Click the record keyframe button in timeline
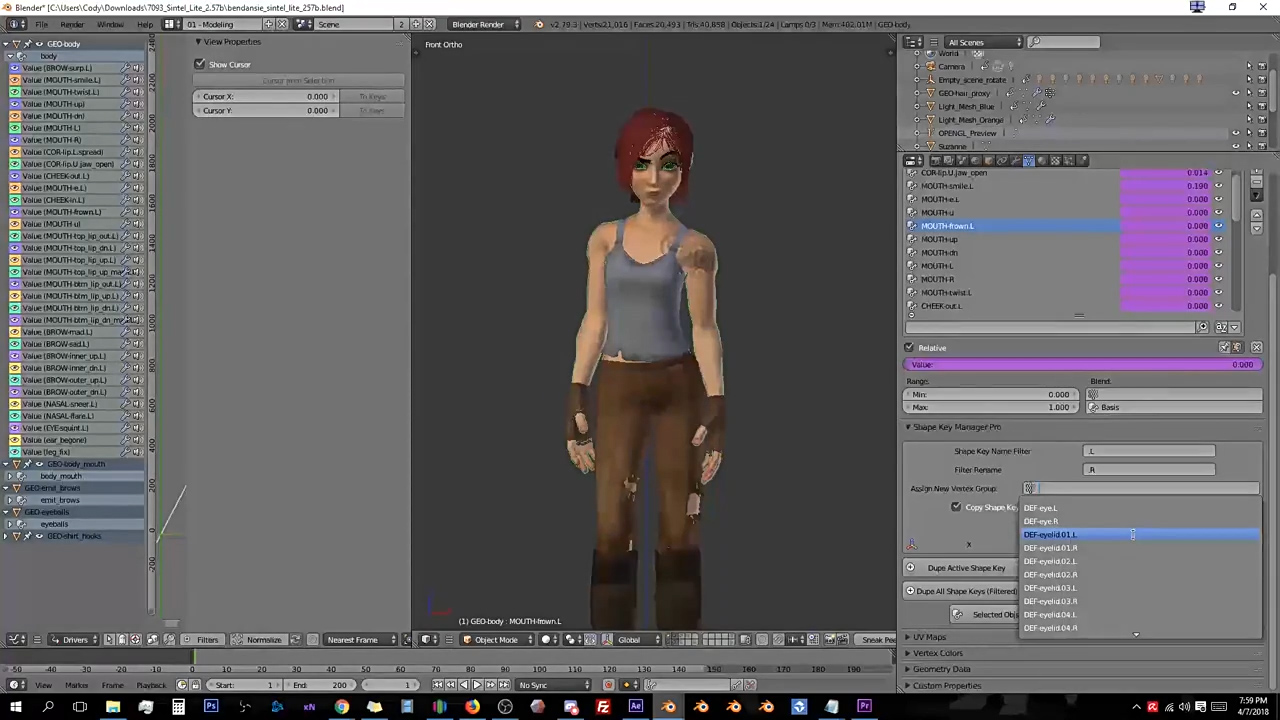 (608, 685)
